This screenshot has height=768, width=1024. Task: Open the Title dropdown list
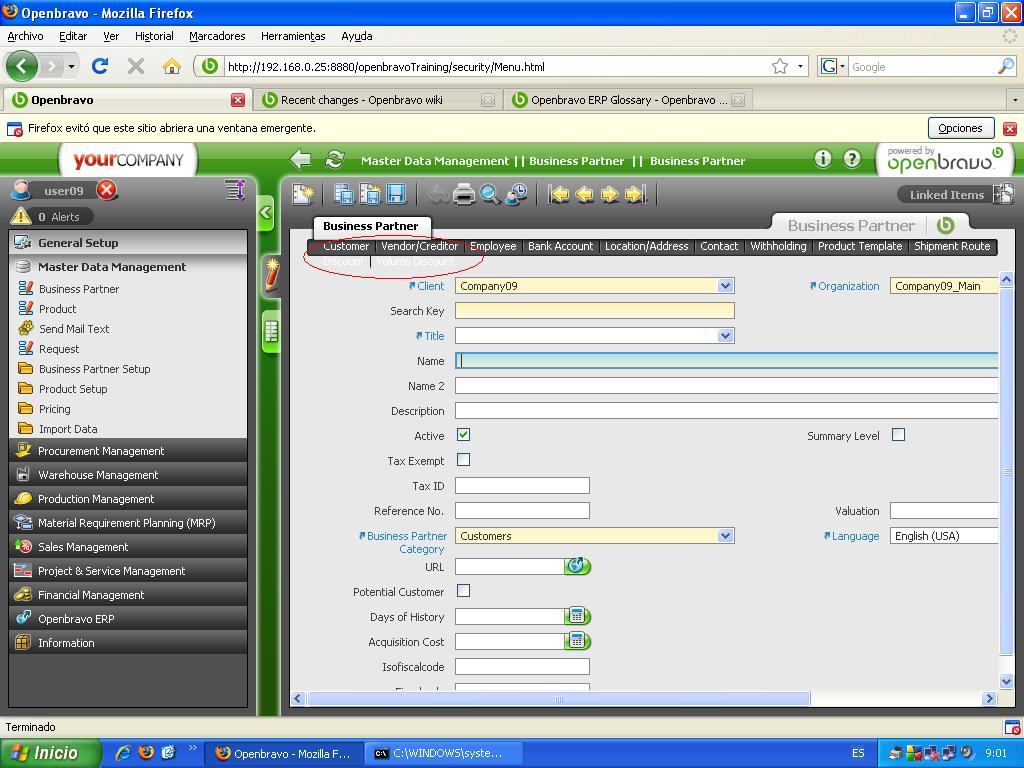coord(725,336)
